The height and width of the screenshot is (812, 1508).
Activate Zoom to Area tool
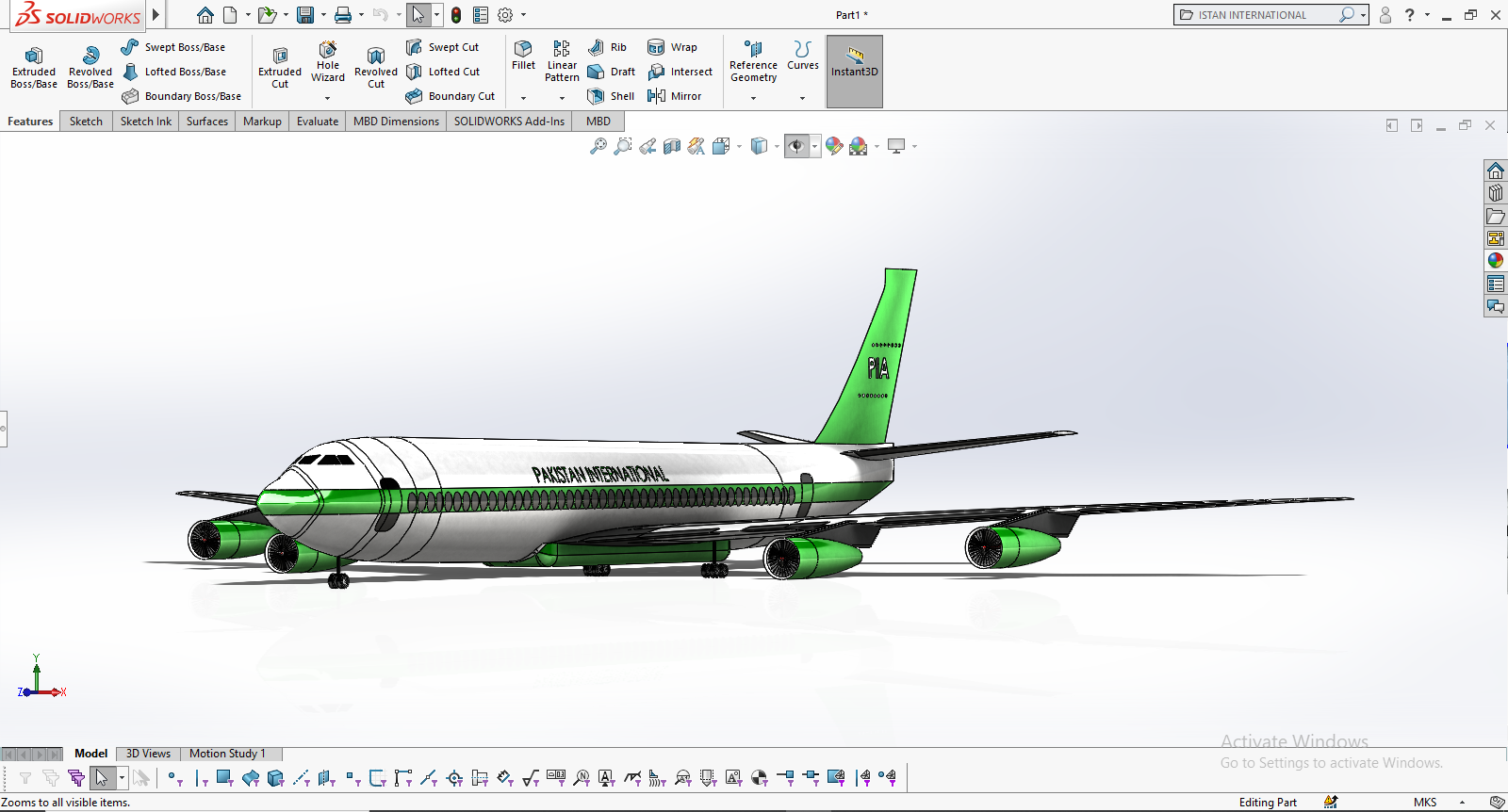[622, 146]
